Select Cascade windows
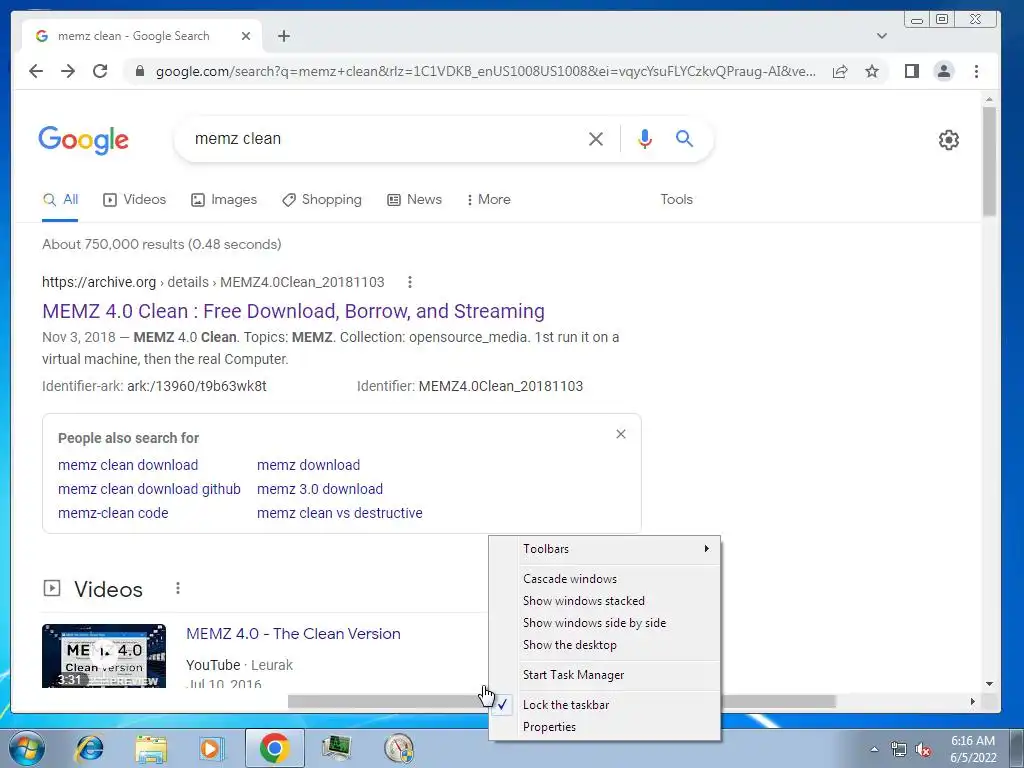 605,579
